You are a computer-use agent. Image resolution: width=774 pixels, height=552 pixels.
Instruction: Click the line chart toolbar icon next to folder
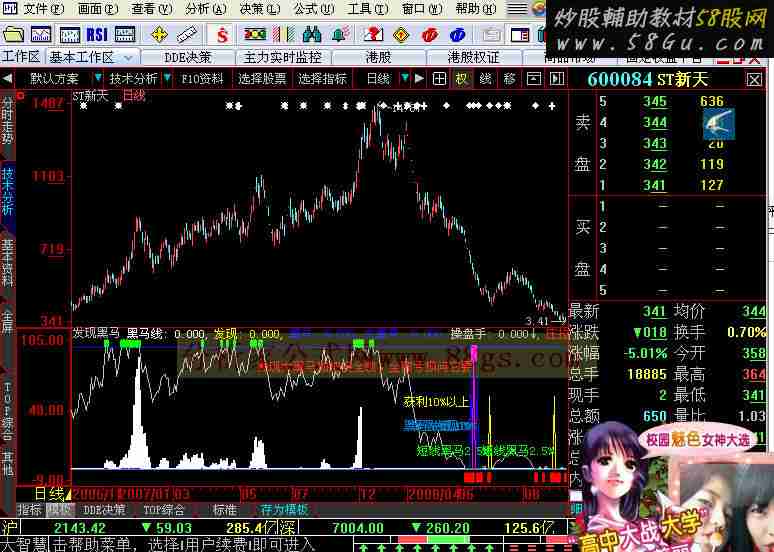coord(41,35)
